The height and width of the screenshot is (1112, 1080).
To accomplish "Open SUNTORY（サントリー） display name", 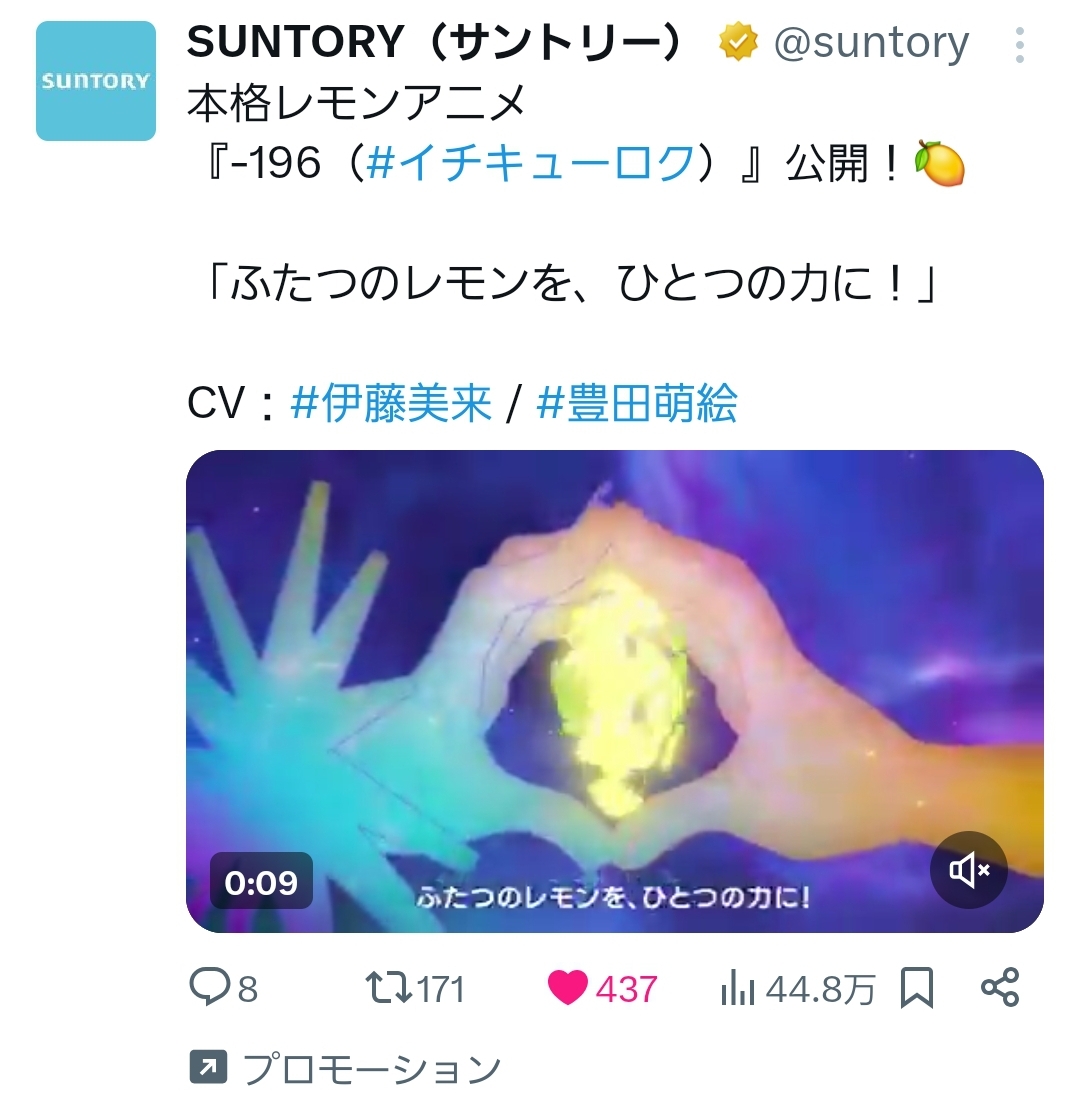I will [435, 42].
